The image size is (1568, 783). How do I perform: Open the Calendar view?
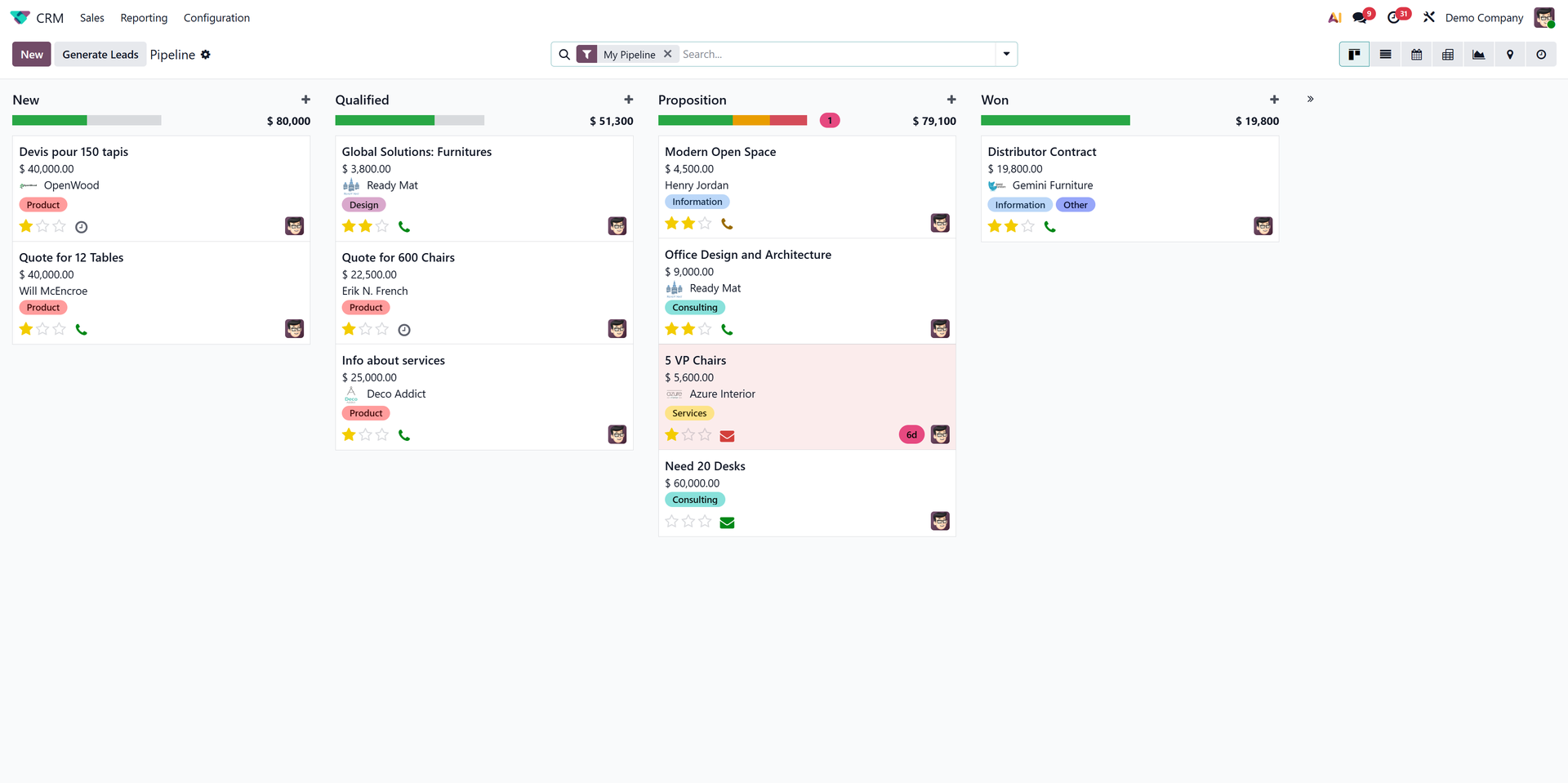point(1416,54)
